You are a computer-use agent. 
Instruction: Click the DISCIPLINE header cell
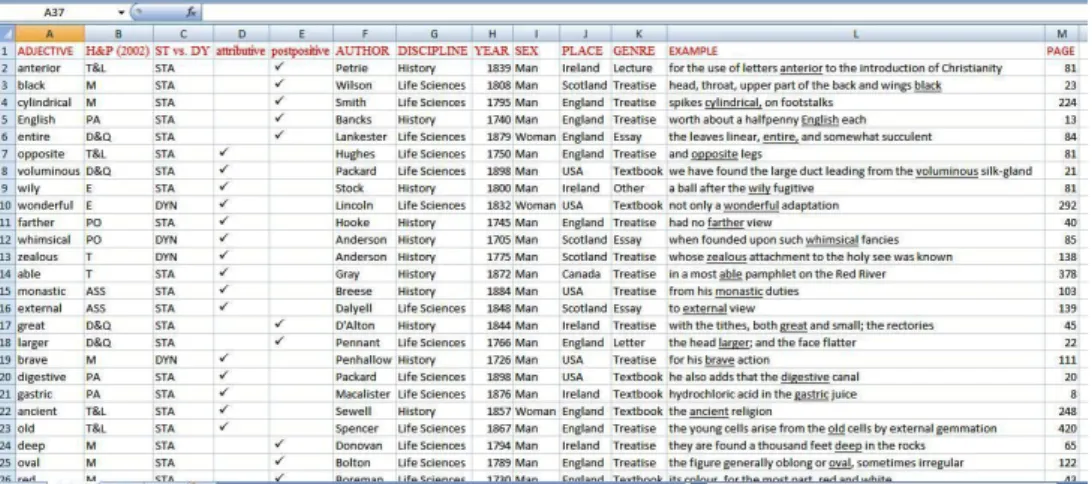[434, 51]
